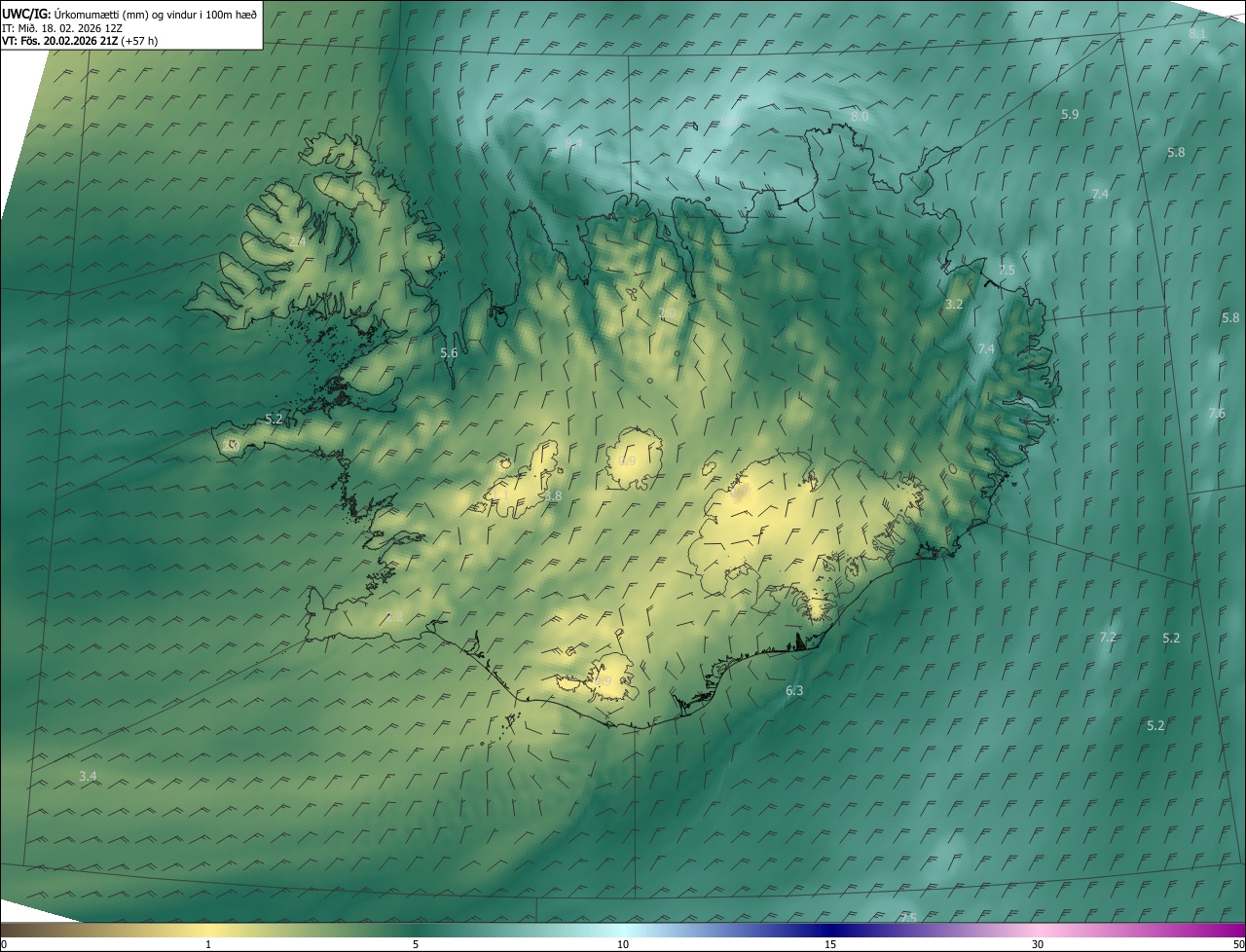Select the 3.4 value over the ocean
This screenshot has width=1246, height=952.
[x=88, y=777]
